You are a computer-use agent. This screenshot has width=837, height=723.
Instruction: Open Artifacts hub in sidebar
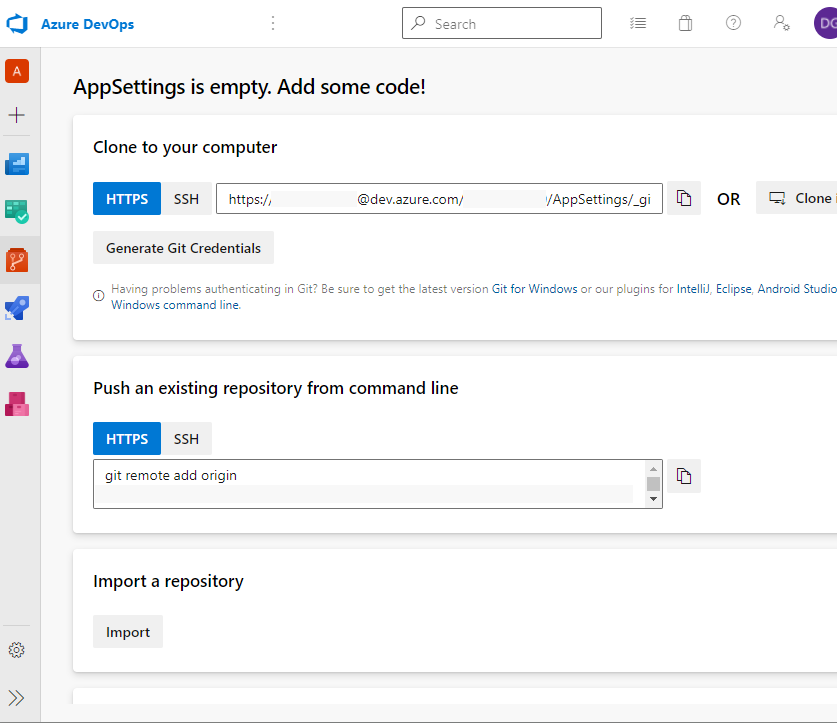(x=17, y=404)
